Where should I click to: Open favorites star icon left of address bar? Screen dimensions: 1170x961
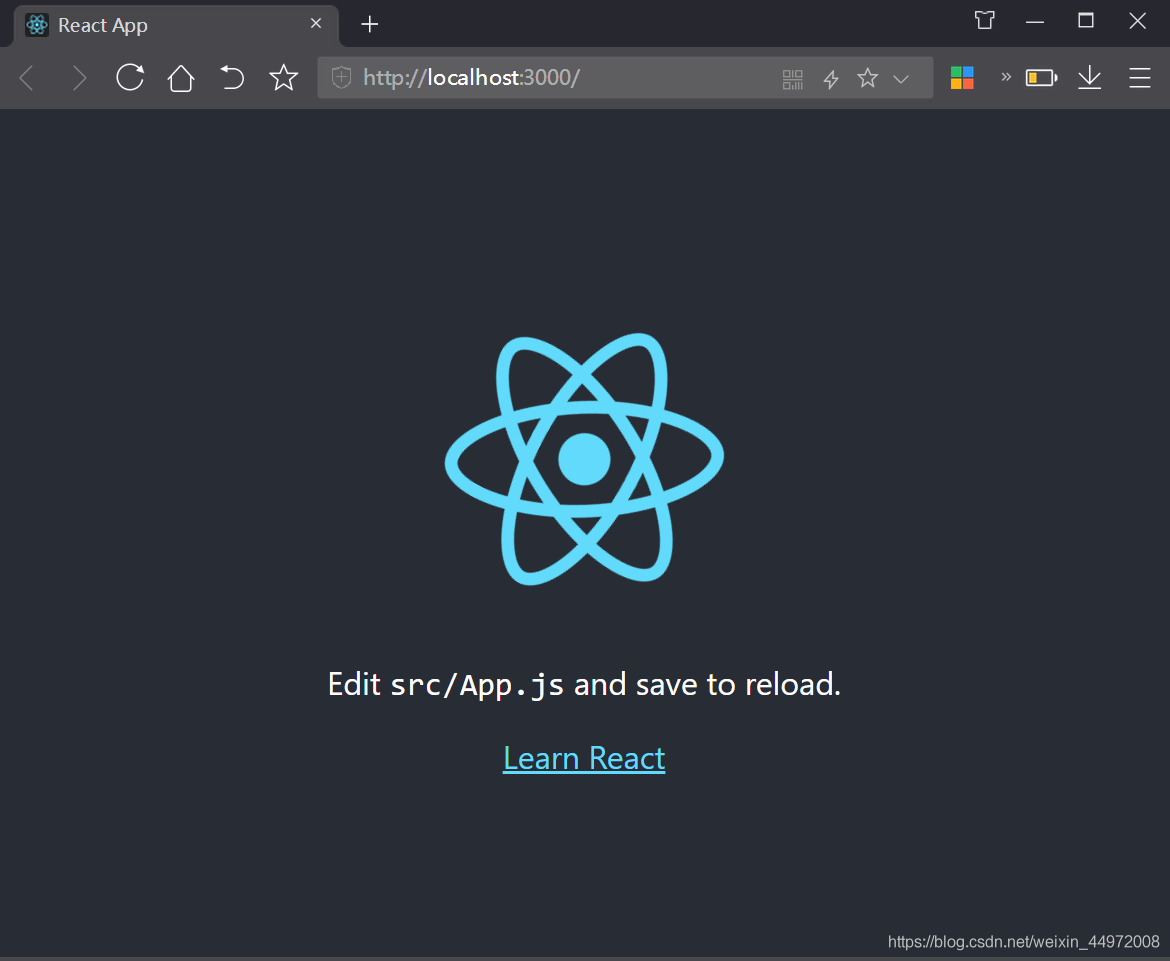click(284, 77)
